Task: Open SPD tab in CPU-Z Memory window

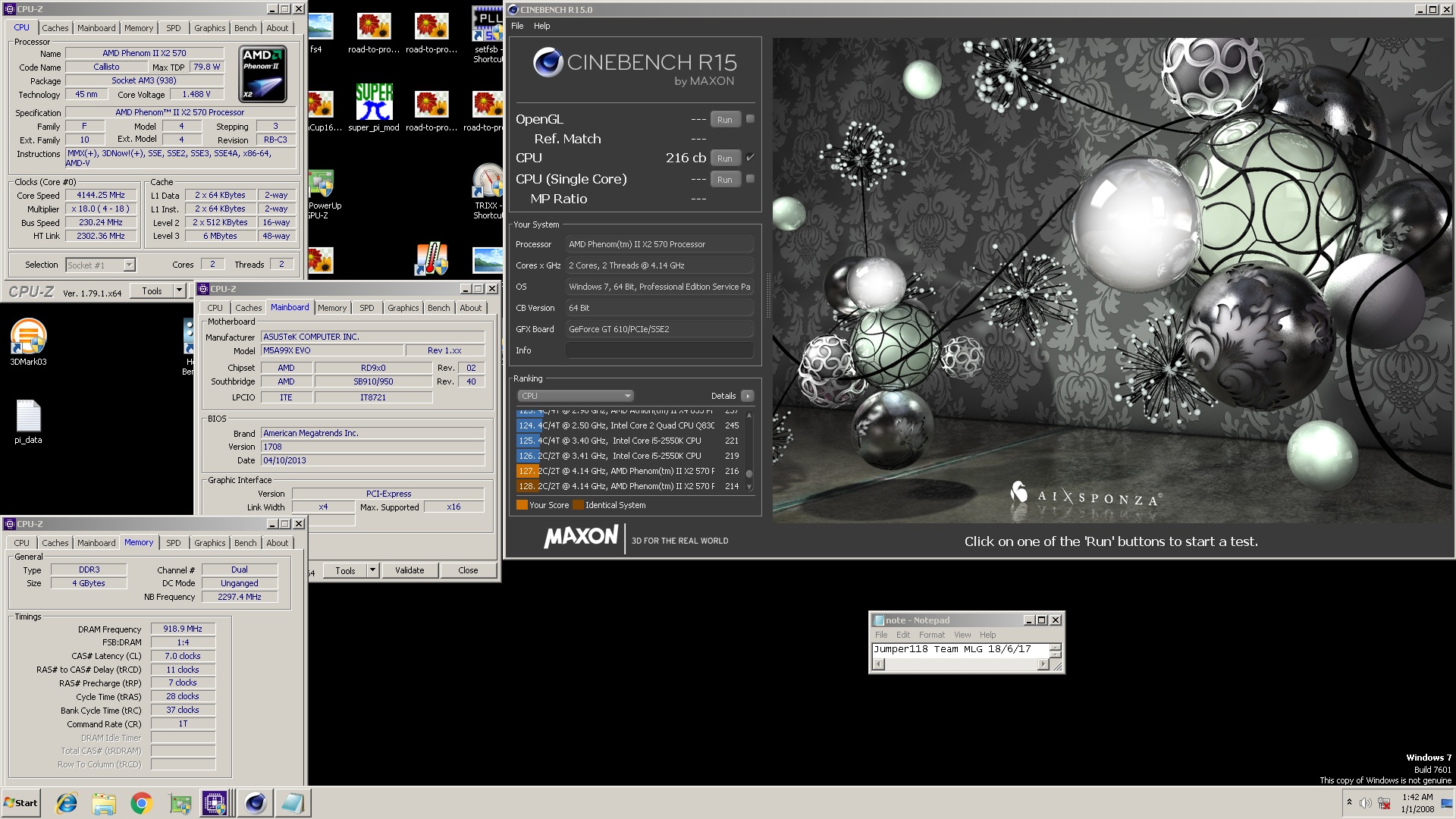Action: [x=174, y=543]
